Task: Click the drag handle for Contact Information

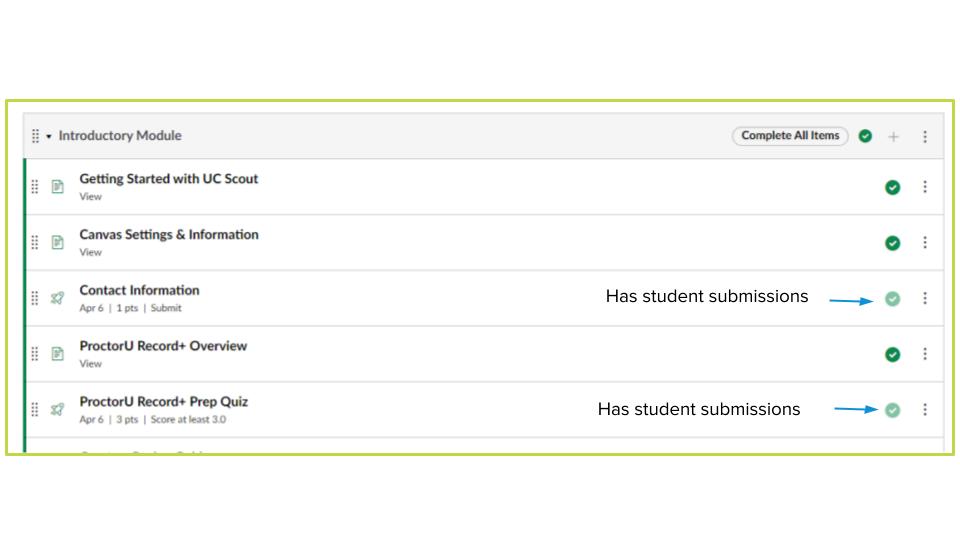Action: 35,298
